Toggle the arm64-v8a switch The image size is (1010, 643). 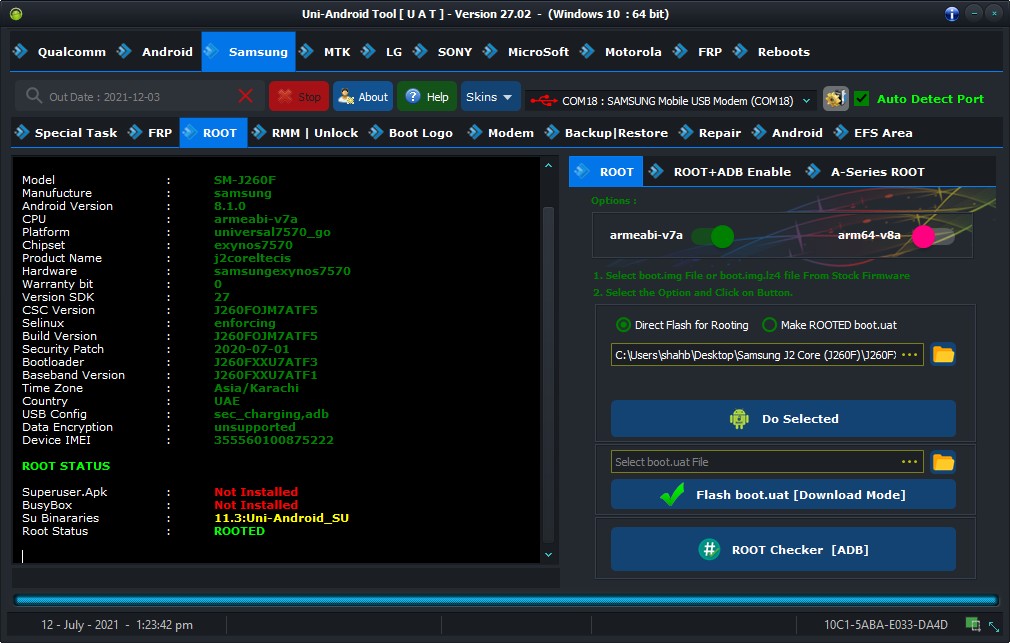[933, 236]
